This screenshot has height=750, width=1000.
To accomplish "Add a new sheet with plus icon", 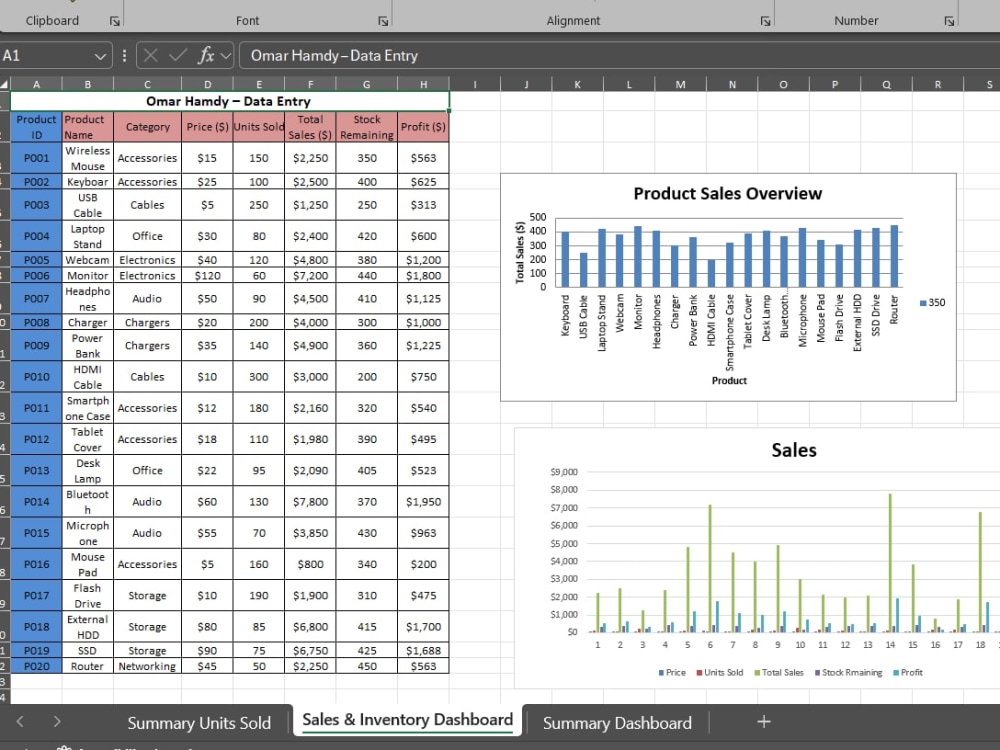I will coord(763,721).
